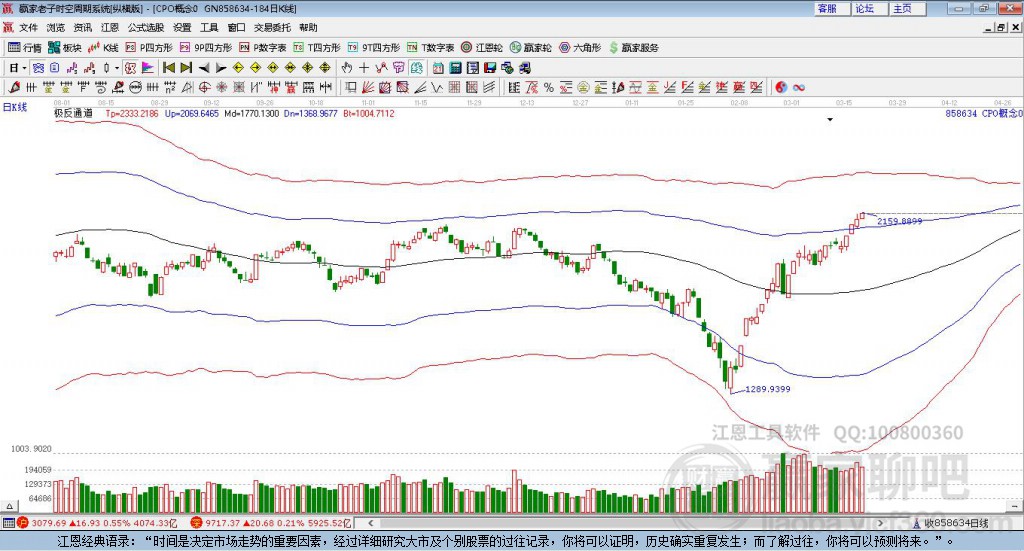Select the crosshair cursor tool
The height and width of the screenshot is (551, 1024).
(x=364, y=68)
